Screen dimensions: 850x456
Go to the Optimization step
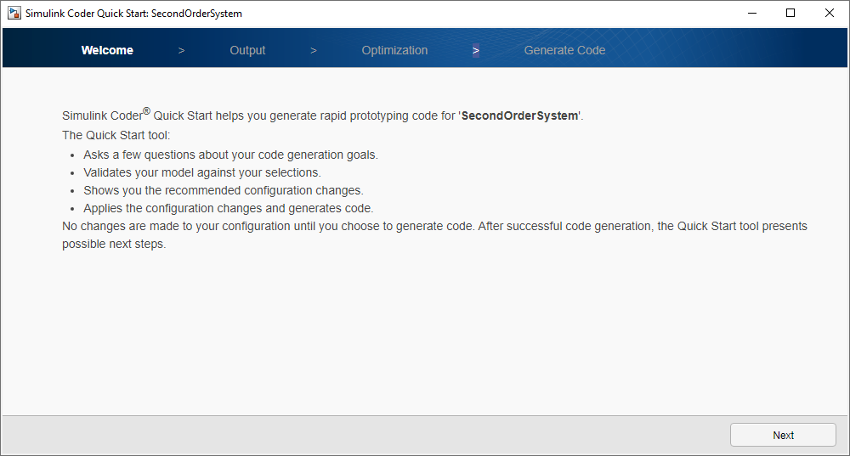pos(394,50)
